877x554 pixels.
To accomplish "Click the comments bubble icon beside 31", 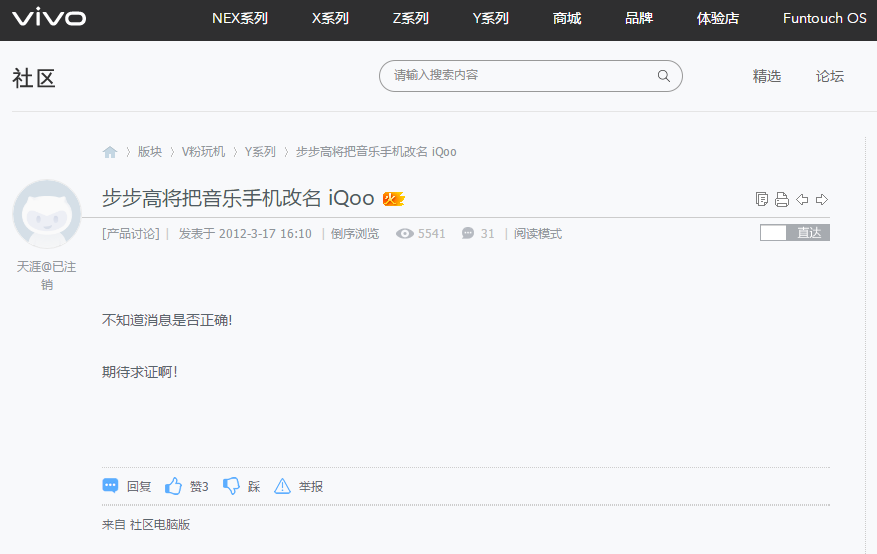I will [468, 233].
